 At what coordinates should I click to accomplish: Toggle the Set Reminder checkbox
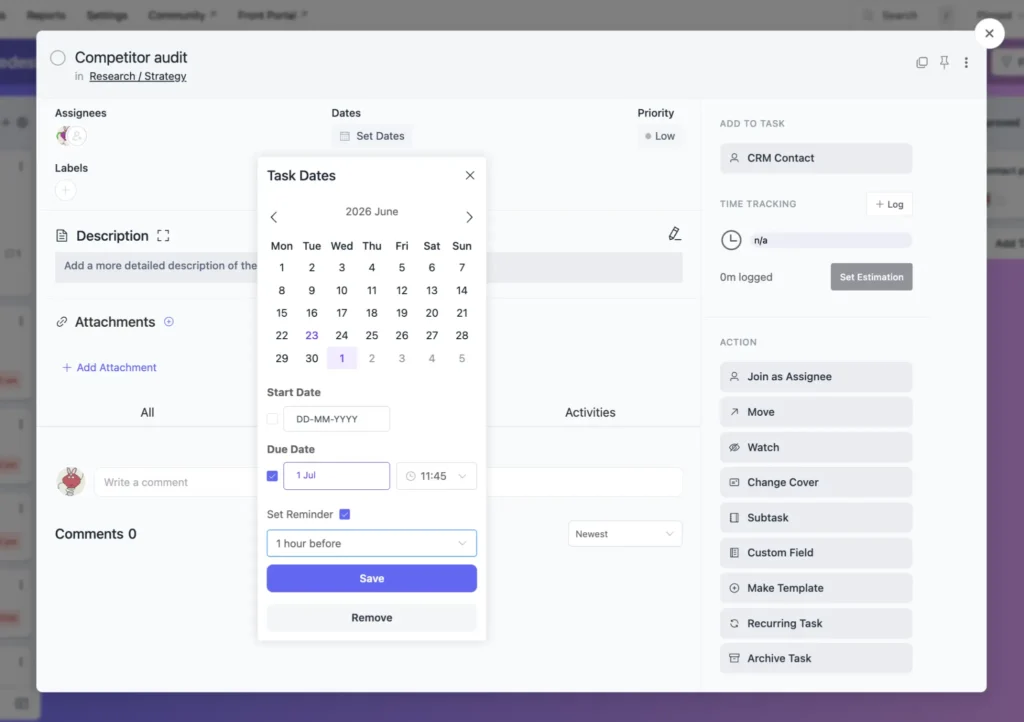[345, 514]
